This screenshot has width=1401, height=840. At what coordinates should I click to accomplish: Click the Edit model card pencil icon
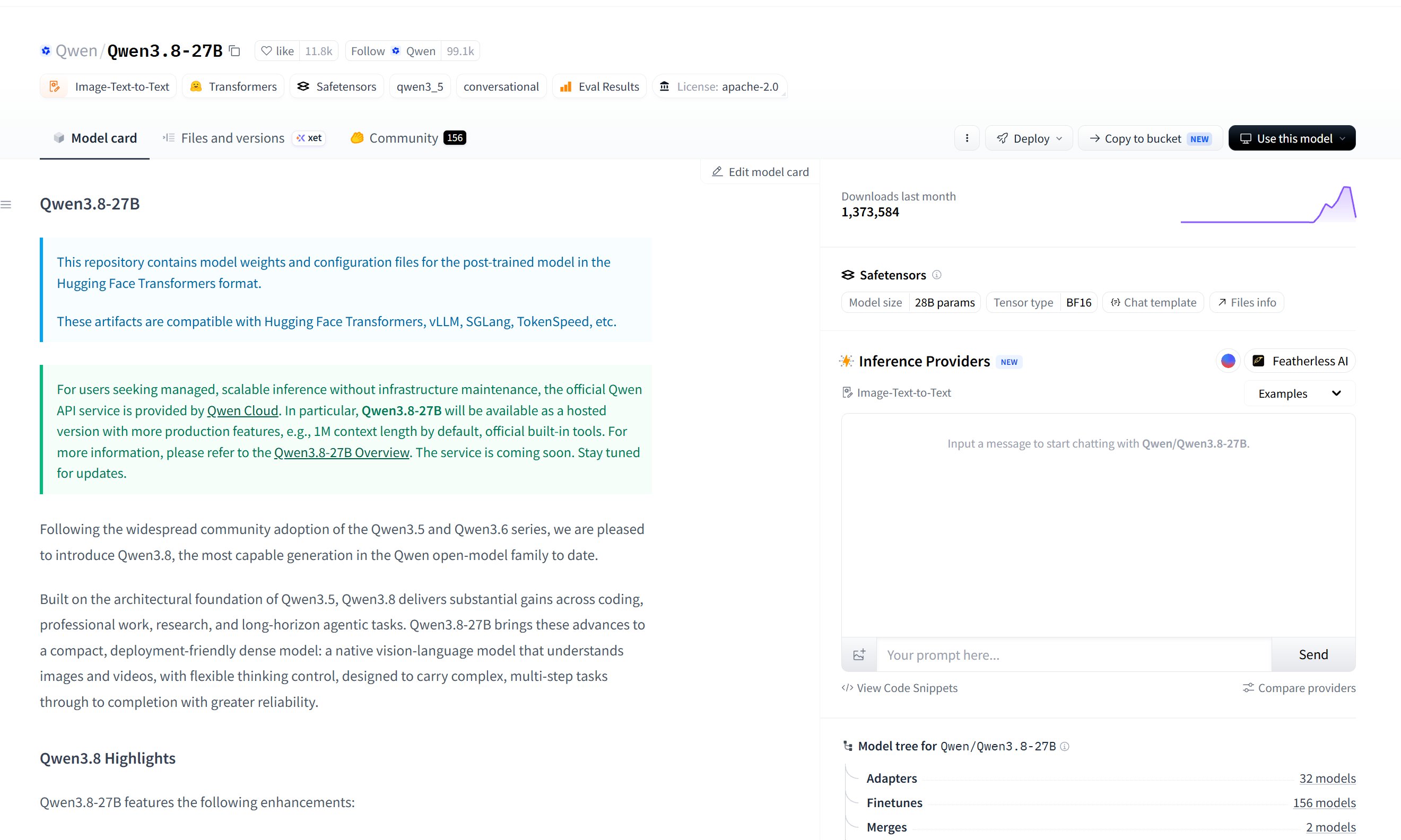[717, 171]
